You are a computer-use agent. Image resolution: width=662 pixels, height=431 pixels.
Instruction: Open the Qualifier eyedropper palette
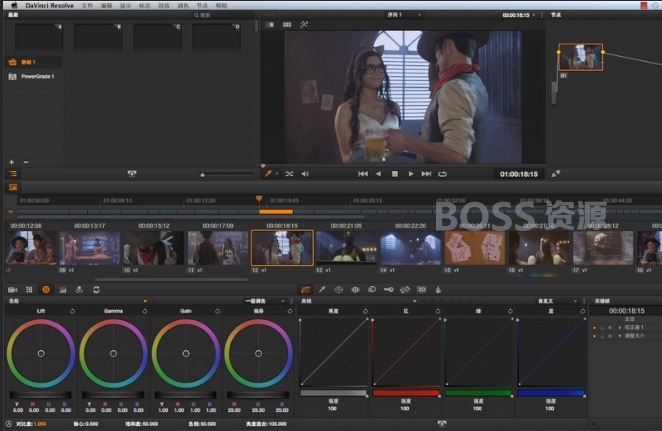322,290
